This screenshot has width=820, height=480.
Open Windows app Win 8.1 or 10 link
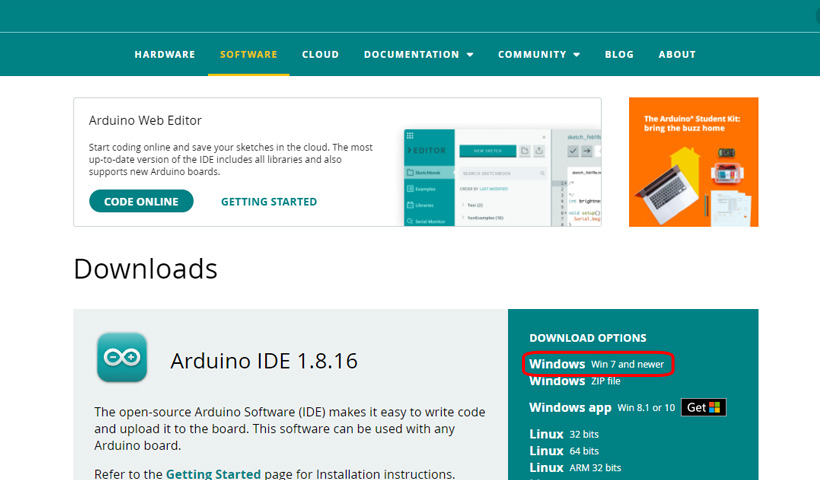coord(602,407)
